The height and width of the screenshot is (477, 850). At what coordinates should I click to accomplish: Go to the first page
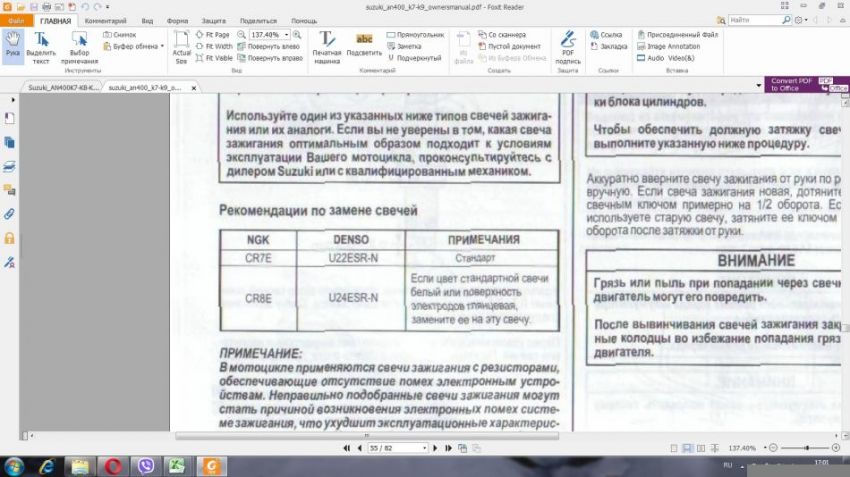[346, 448]
